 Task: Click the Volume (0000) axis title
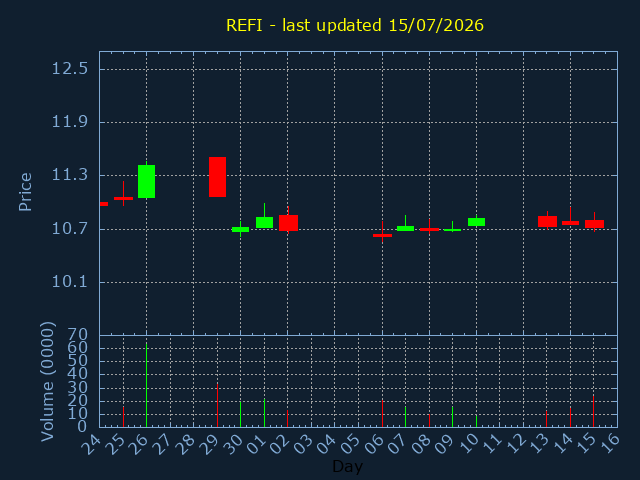pos(47,381)
